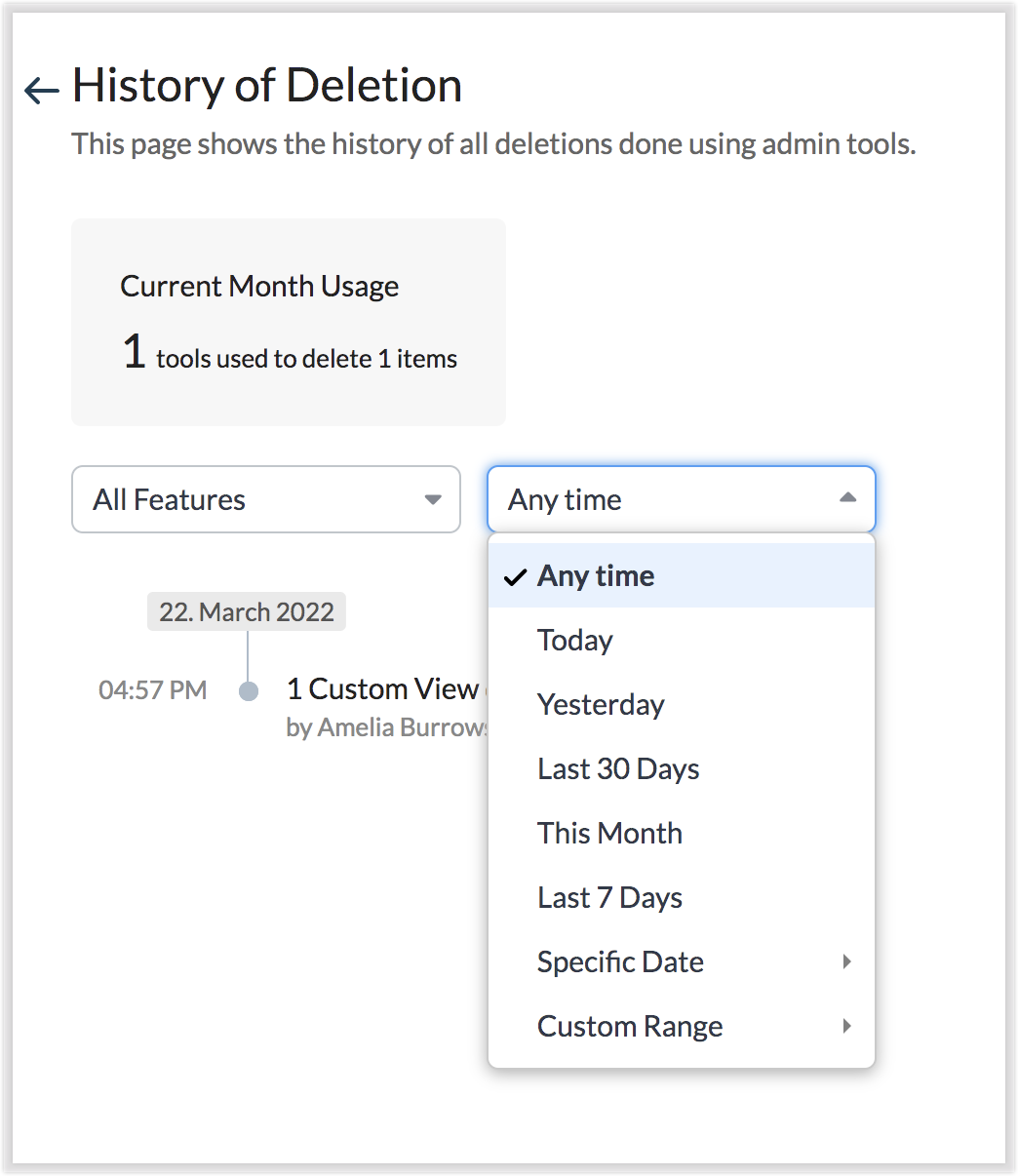Select the checked Any time option
This screenshot has width=1018, height=1176.
pyautogui.click(x=596, y=575)
